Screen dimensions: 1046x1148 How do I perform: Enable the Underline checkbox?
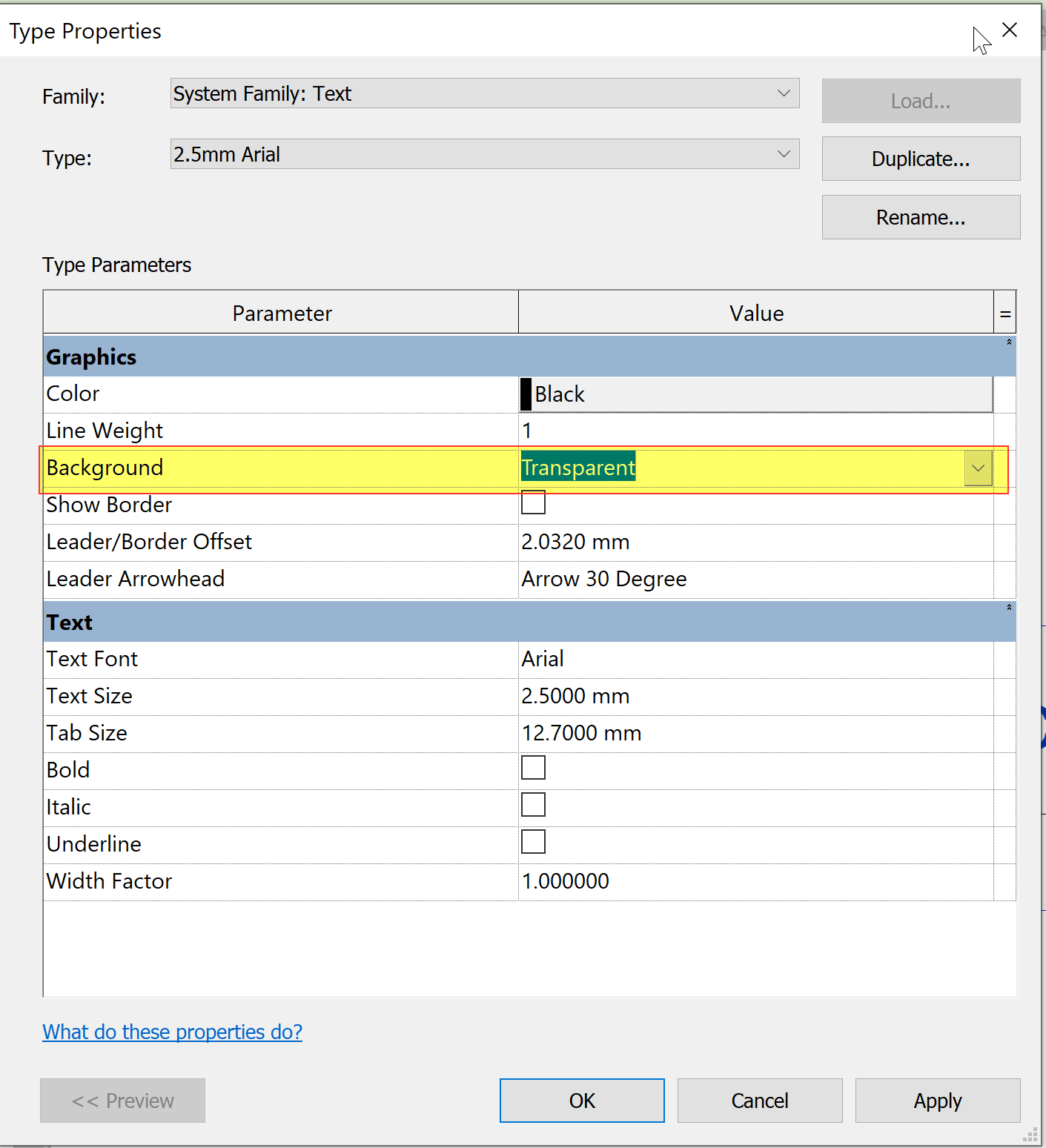[x=534, y=842]
